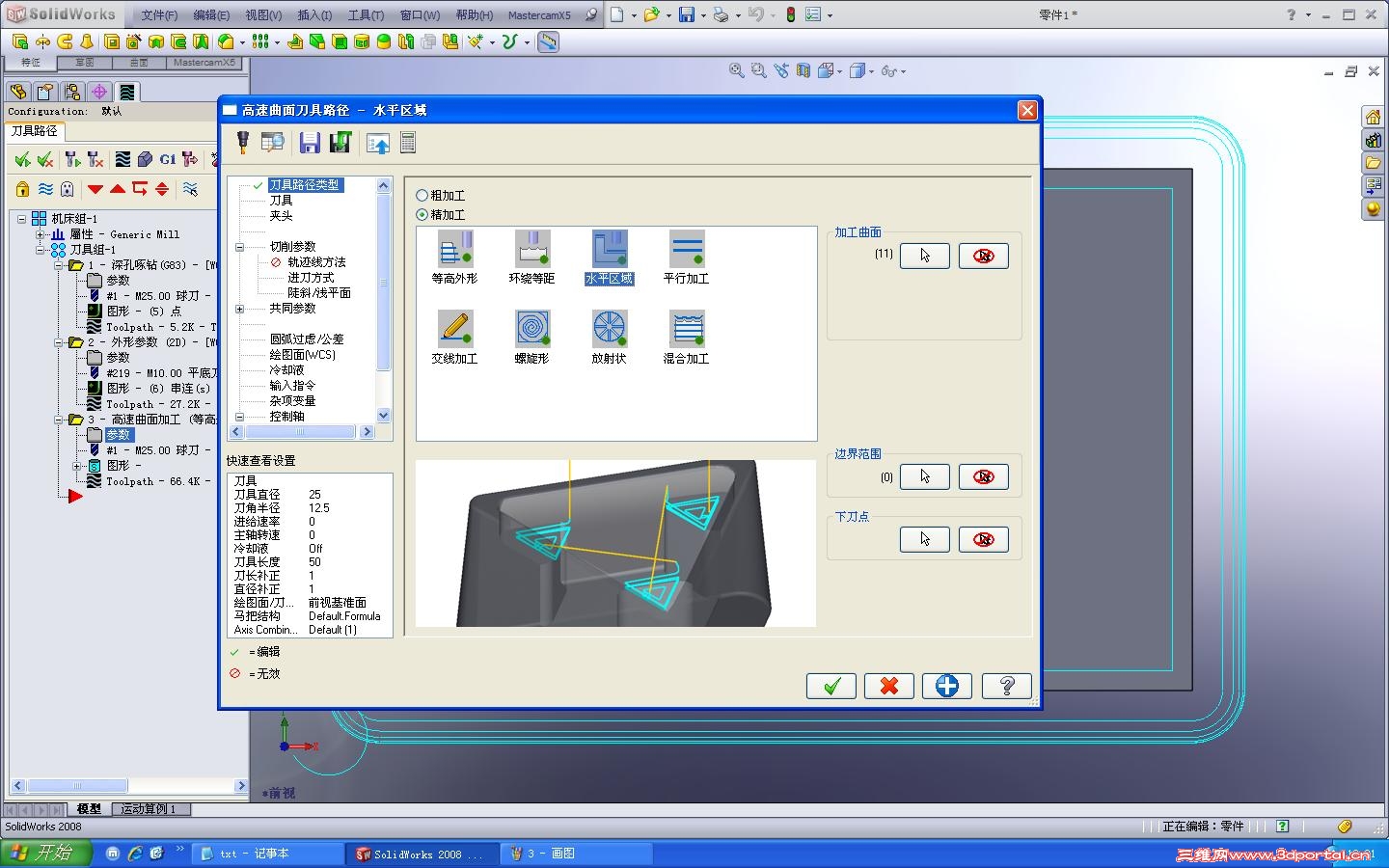Click the calculator icon in dialog toolbar

coord(408,143)
